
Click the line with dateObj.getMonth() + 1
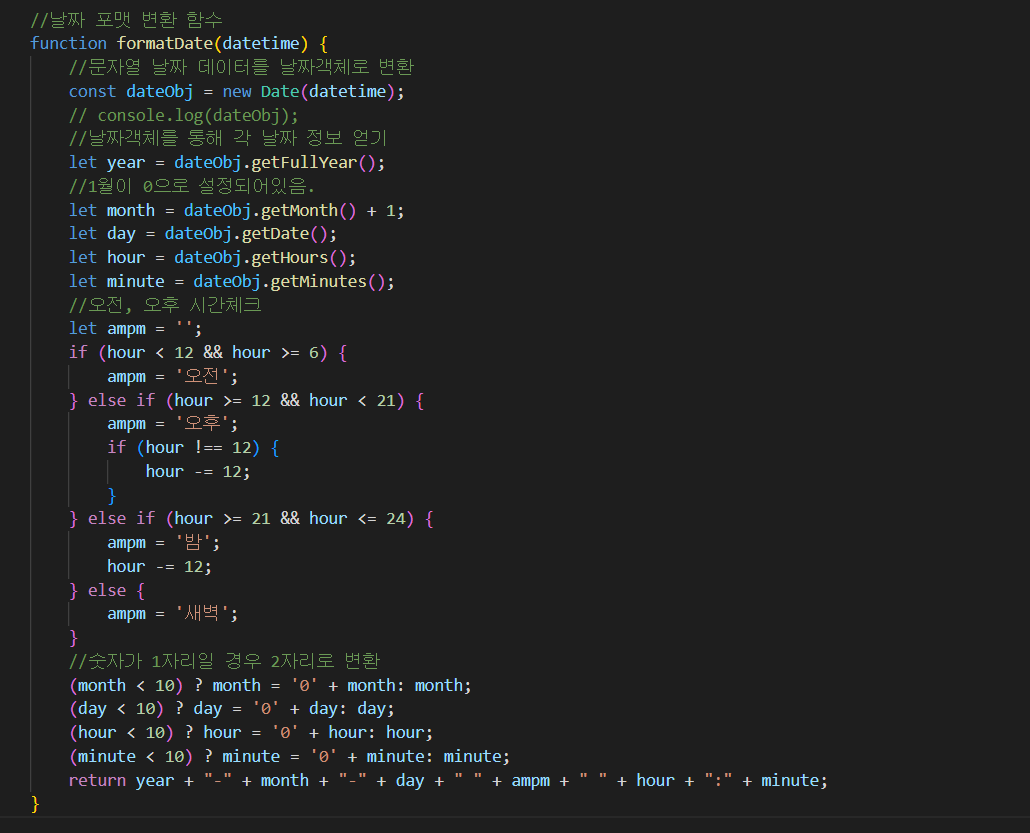pos(236,210)
